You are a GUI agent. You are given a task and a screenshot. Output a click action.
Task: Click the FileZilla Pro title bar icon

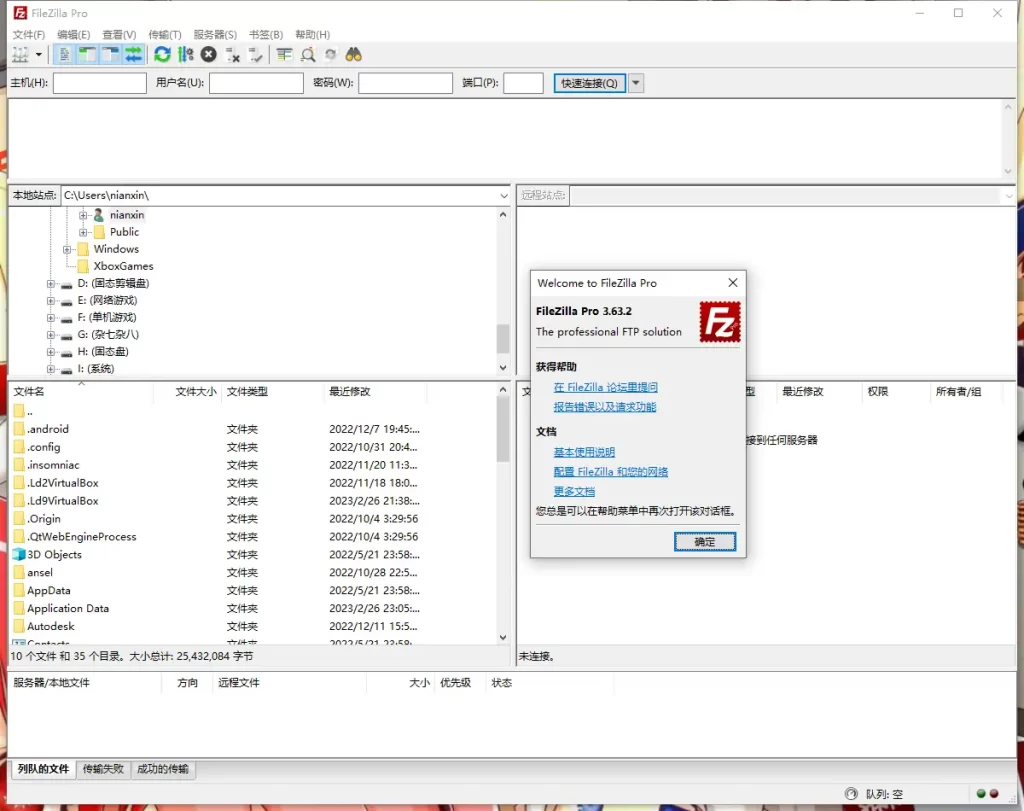coord(20,13)
